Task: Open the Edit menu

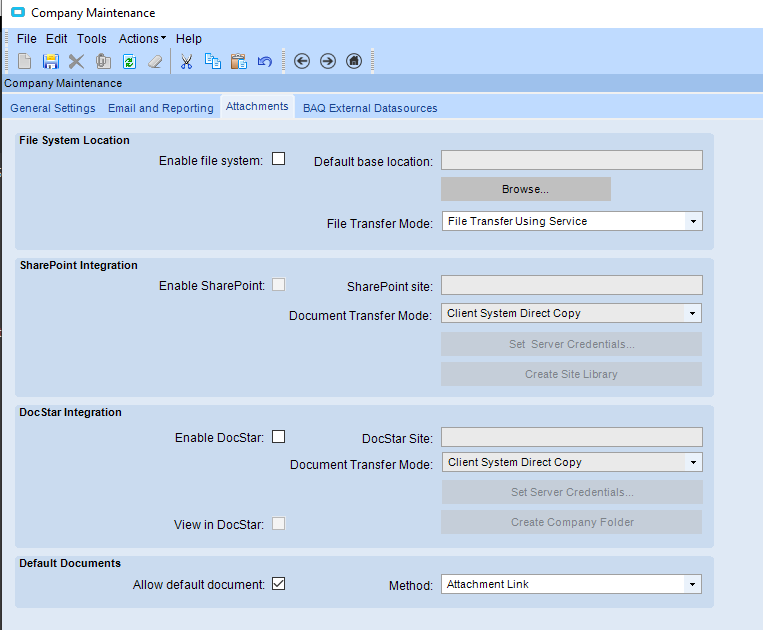Action: [56, 38]
